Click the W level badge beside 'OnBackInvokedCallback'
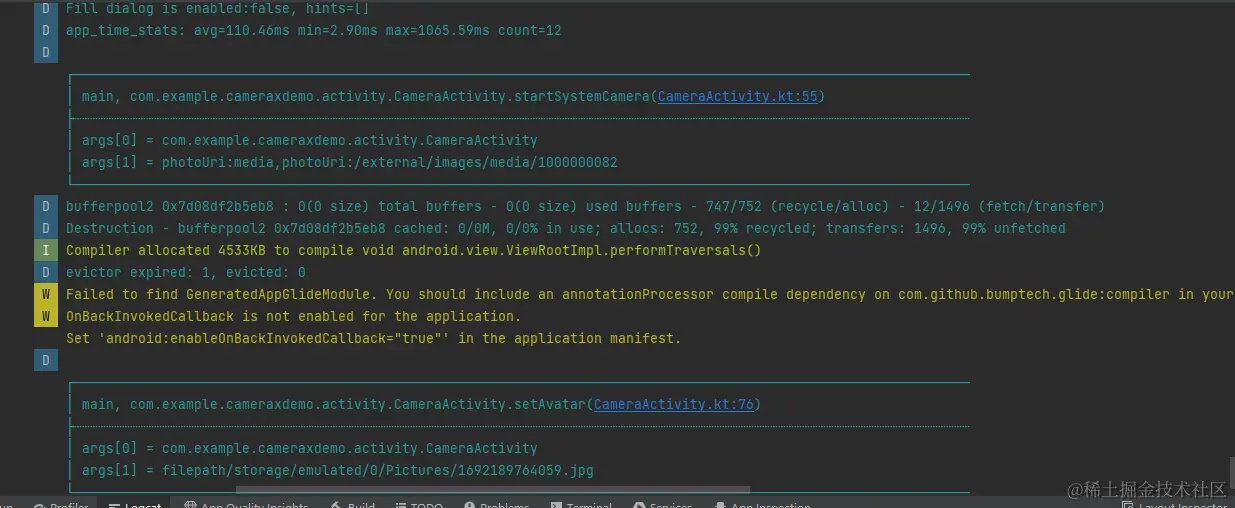1235x508 pixels. coord(46,316)
